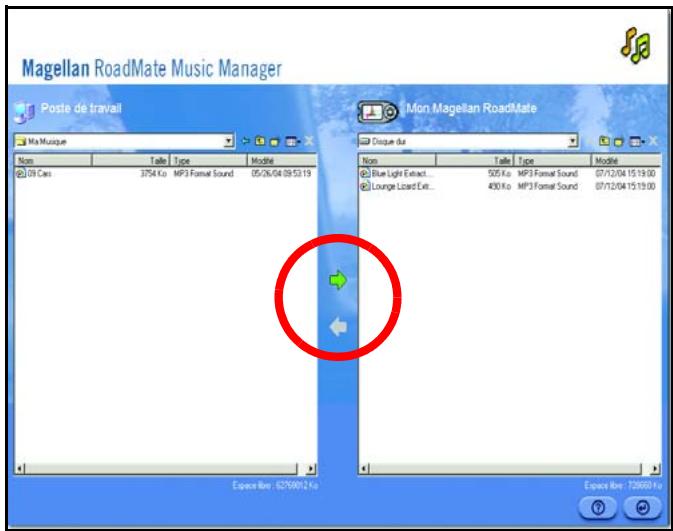This screenshot has width=673, height=531.
Task: Select the Blue Light Extract file name
Action: click(403, 173)
